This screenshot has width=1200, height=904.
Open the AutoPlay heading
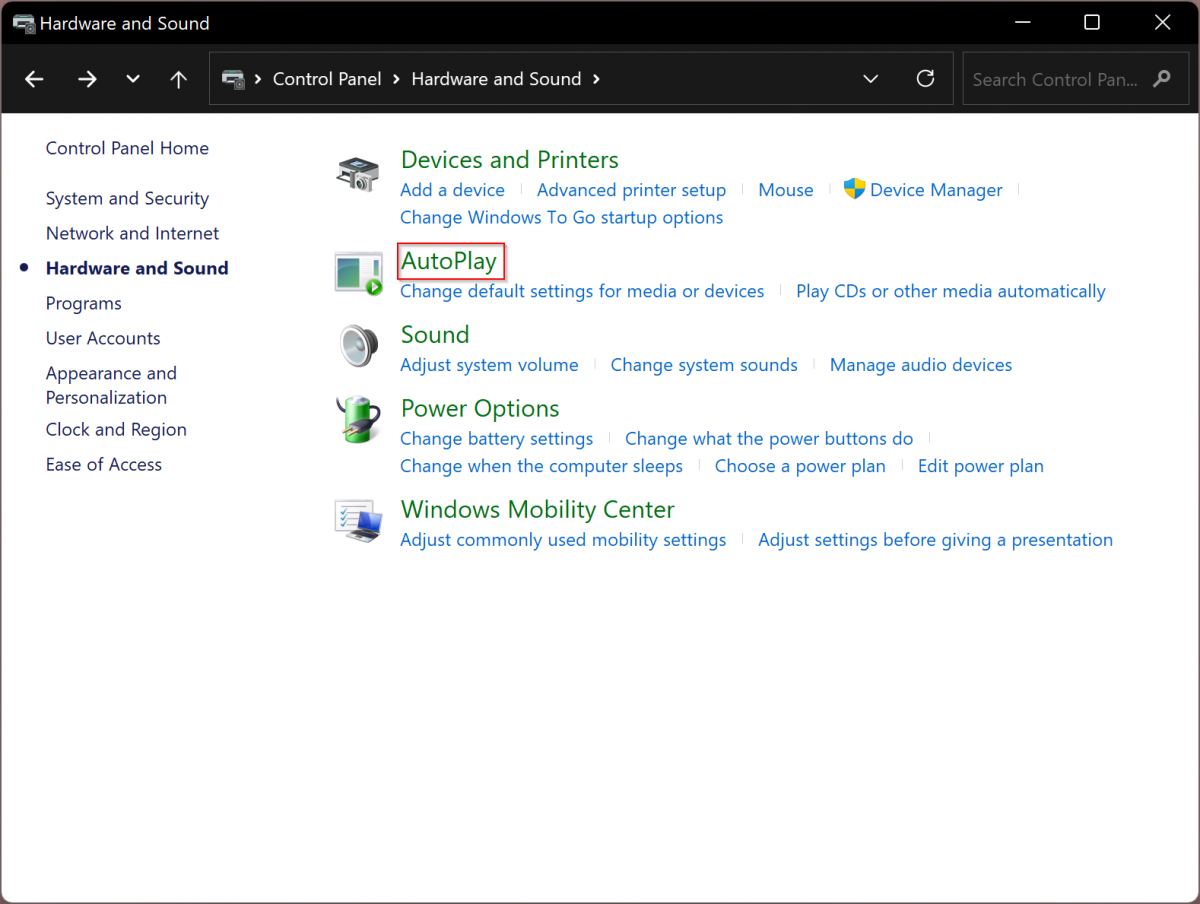(x=449, y=262)
